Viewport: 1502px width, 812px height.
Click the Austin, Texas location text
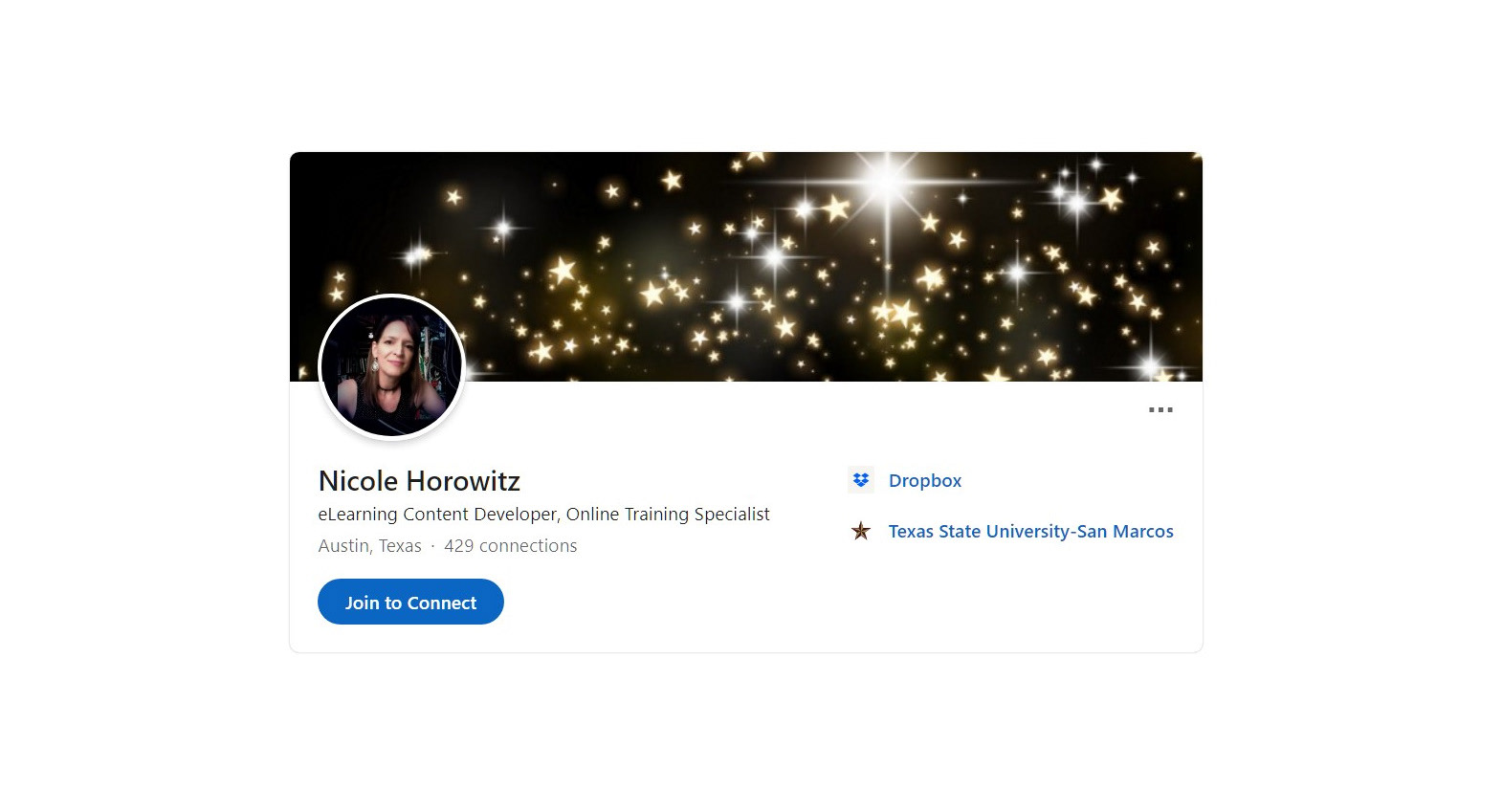coord(369,546)
